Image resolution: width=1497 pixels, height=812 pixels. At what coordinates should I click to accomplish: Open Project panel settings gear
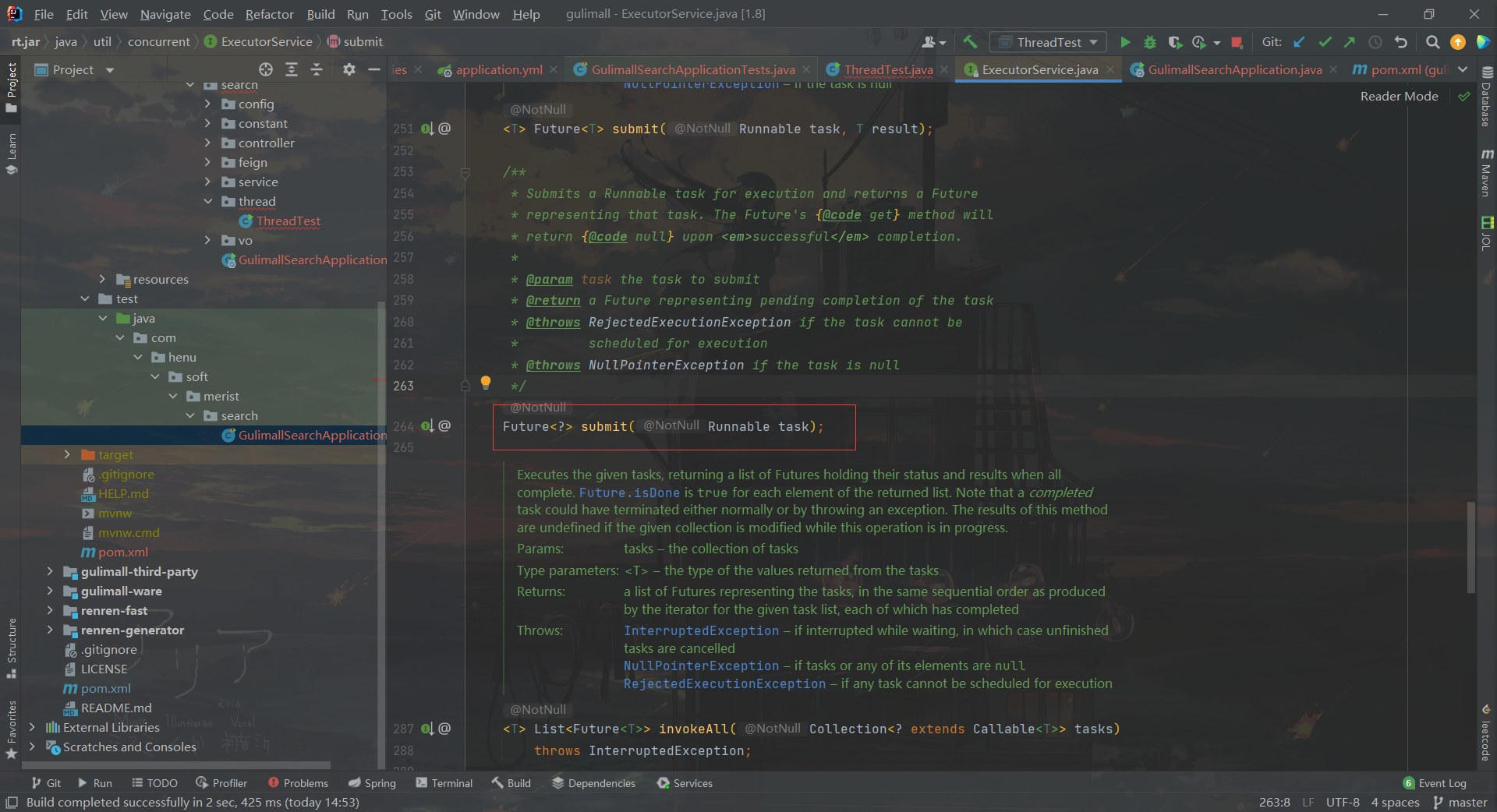coord(349,69)
